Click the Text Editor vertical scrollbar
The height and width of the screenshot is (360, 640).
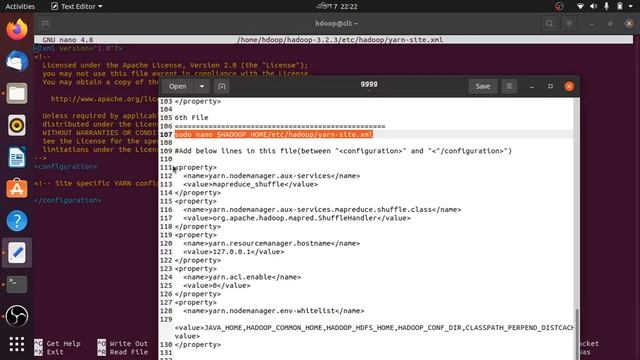576,335
